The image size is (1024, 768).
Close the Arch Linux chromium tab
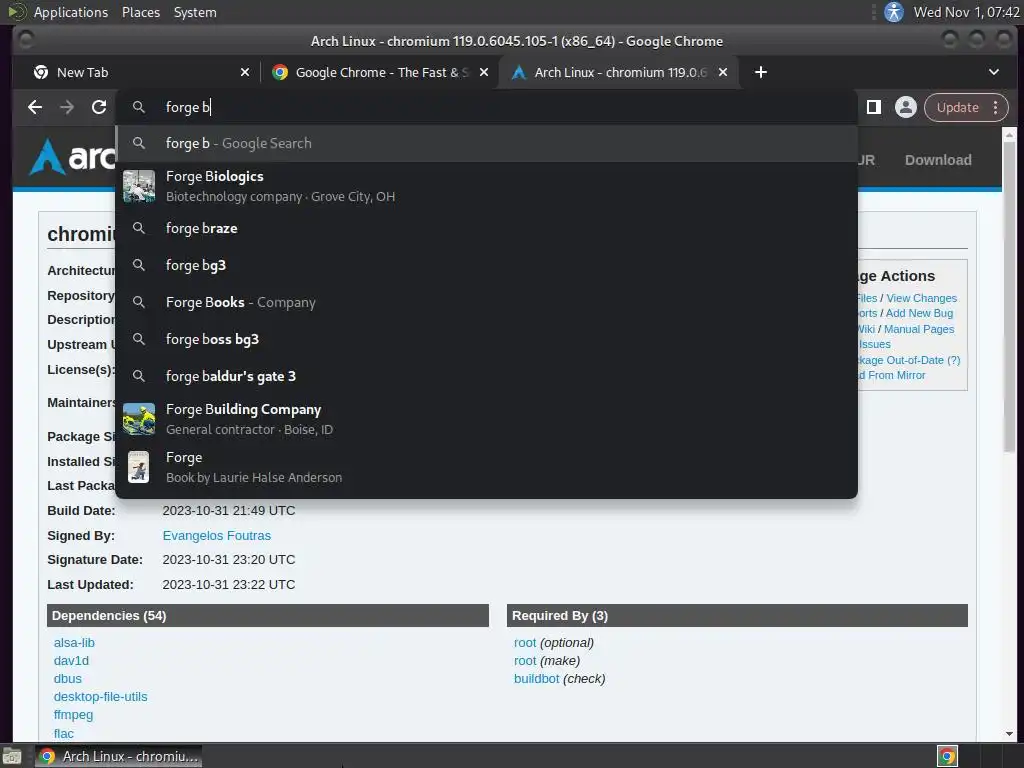tap(723, 72)
